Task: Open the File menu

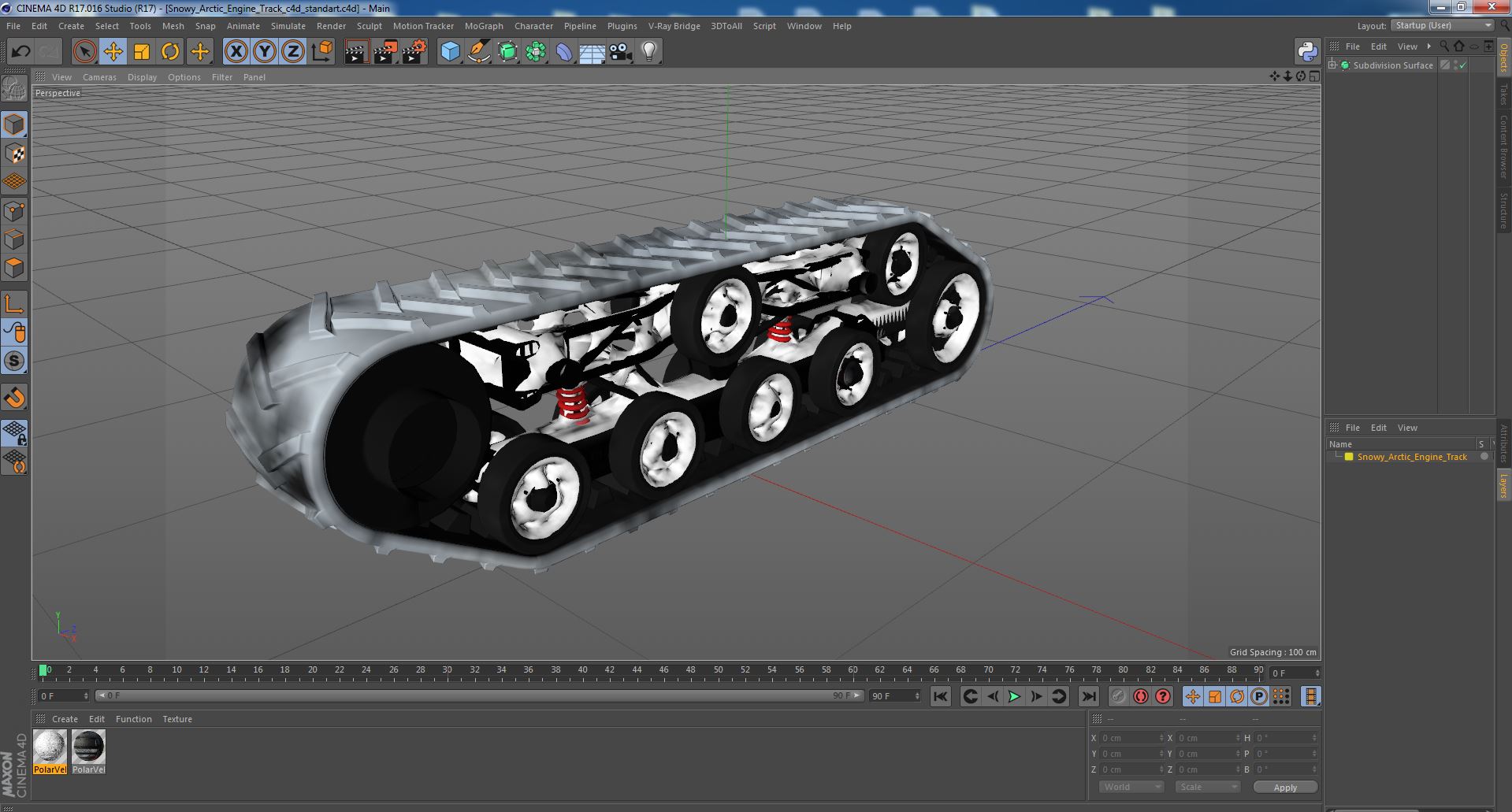Action: (x=13, y=26)
